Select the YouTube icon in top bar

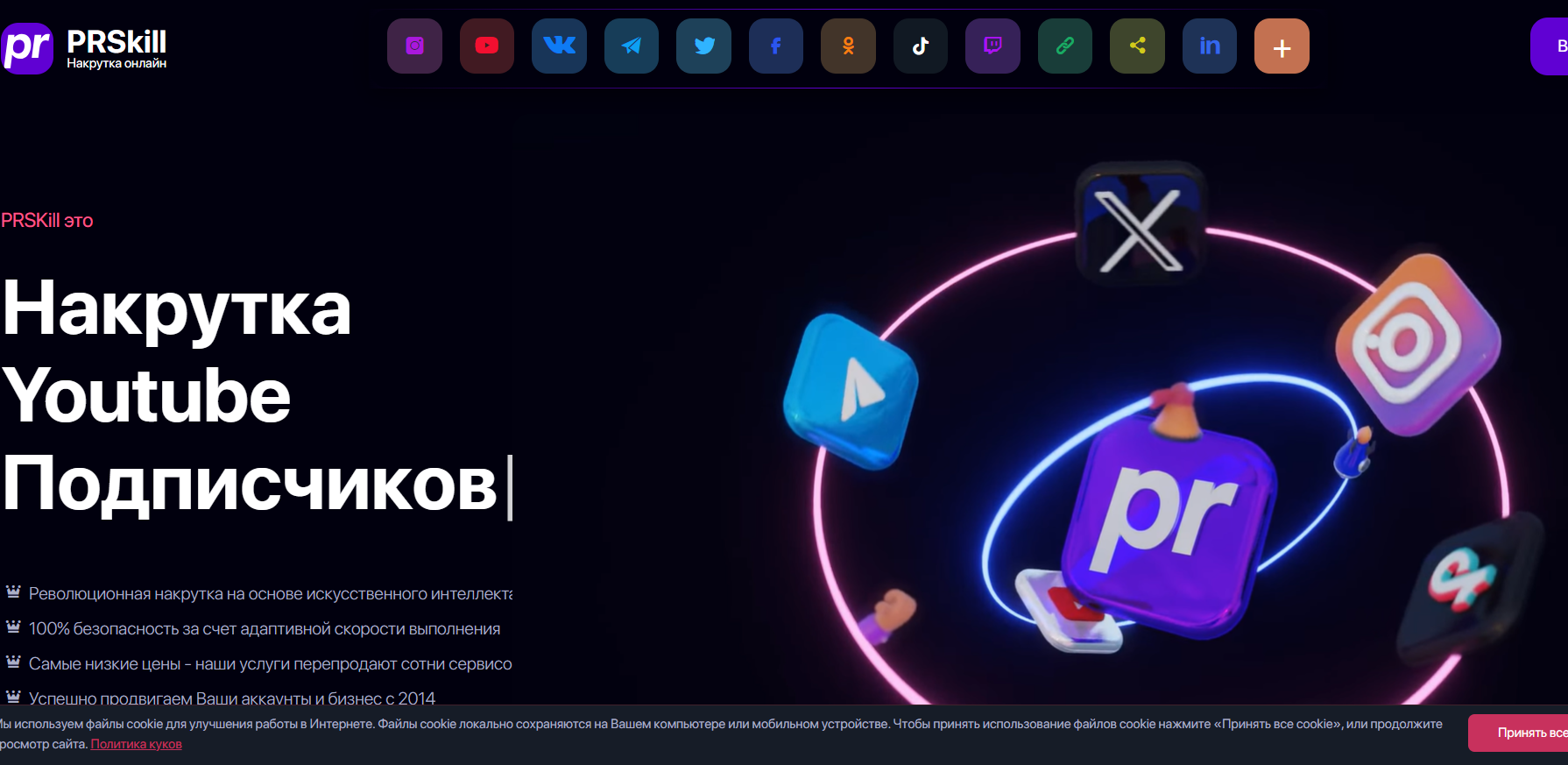coord(487,46)
